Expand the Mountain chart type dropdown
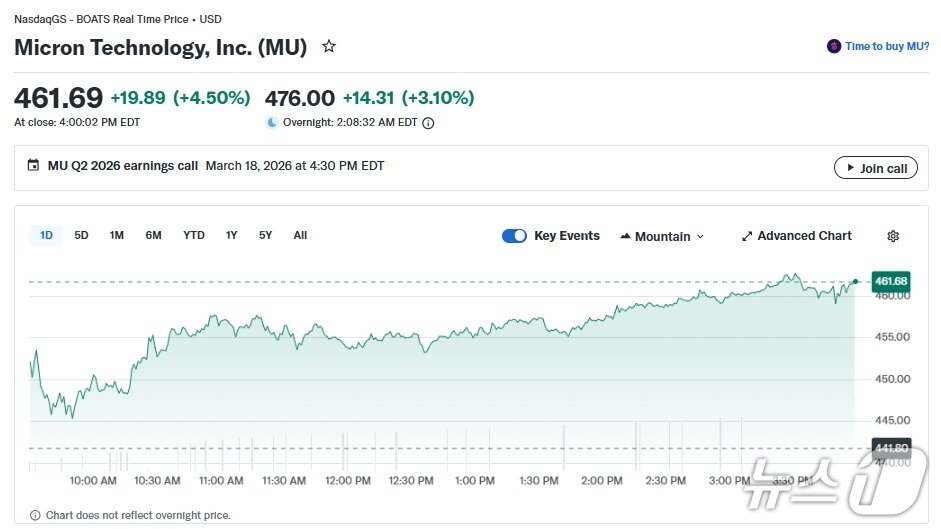This screenshot has height=529, width=941. 662,236
